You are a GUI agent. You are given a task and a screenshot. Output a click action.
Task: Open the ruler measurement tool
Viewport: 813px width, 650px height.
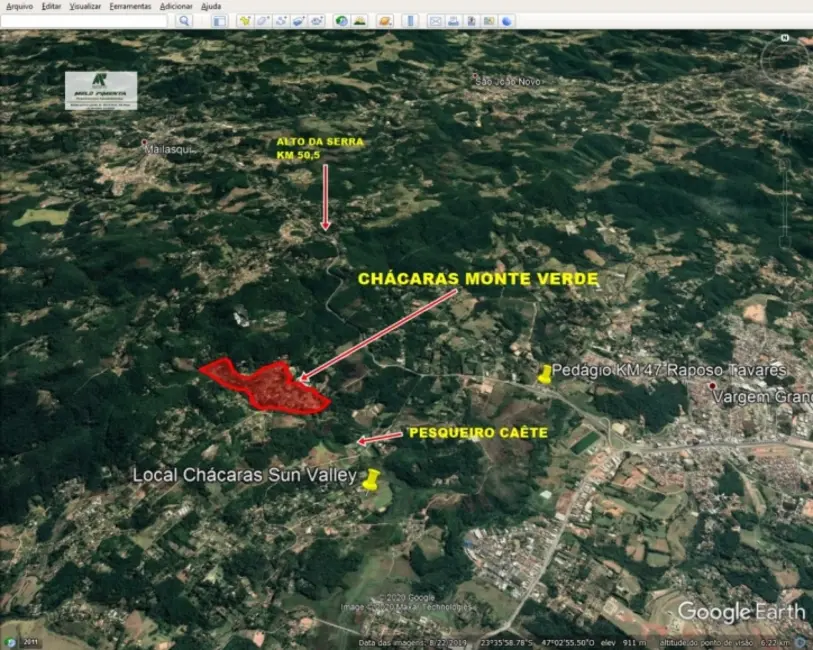pyautogui.click(x=408, y=20)
